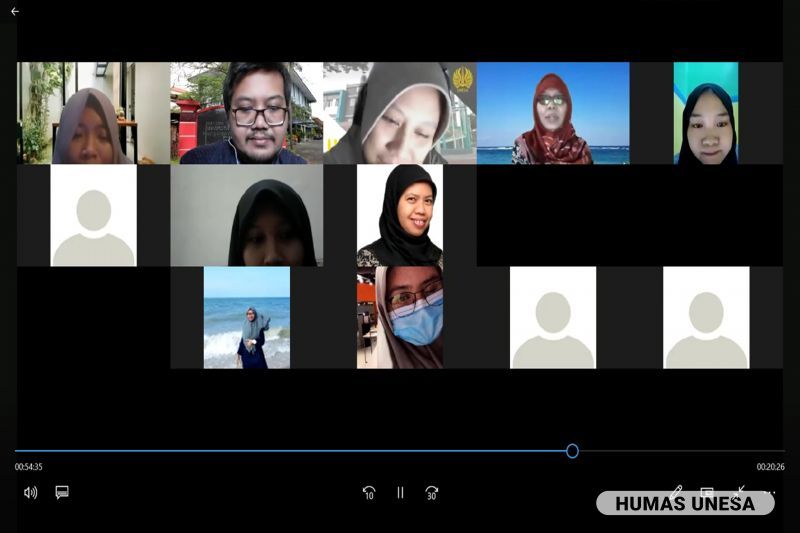Click the remaining time 00:20:26
The width and height of the screenshot is (800, 533).
click(x=770, y=467)
